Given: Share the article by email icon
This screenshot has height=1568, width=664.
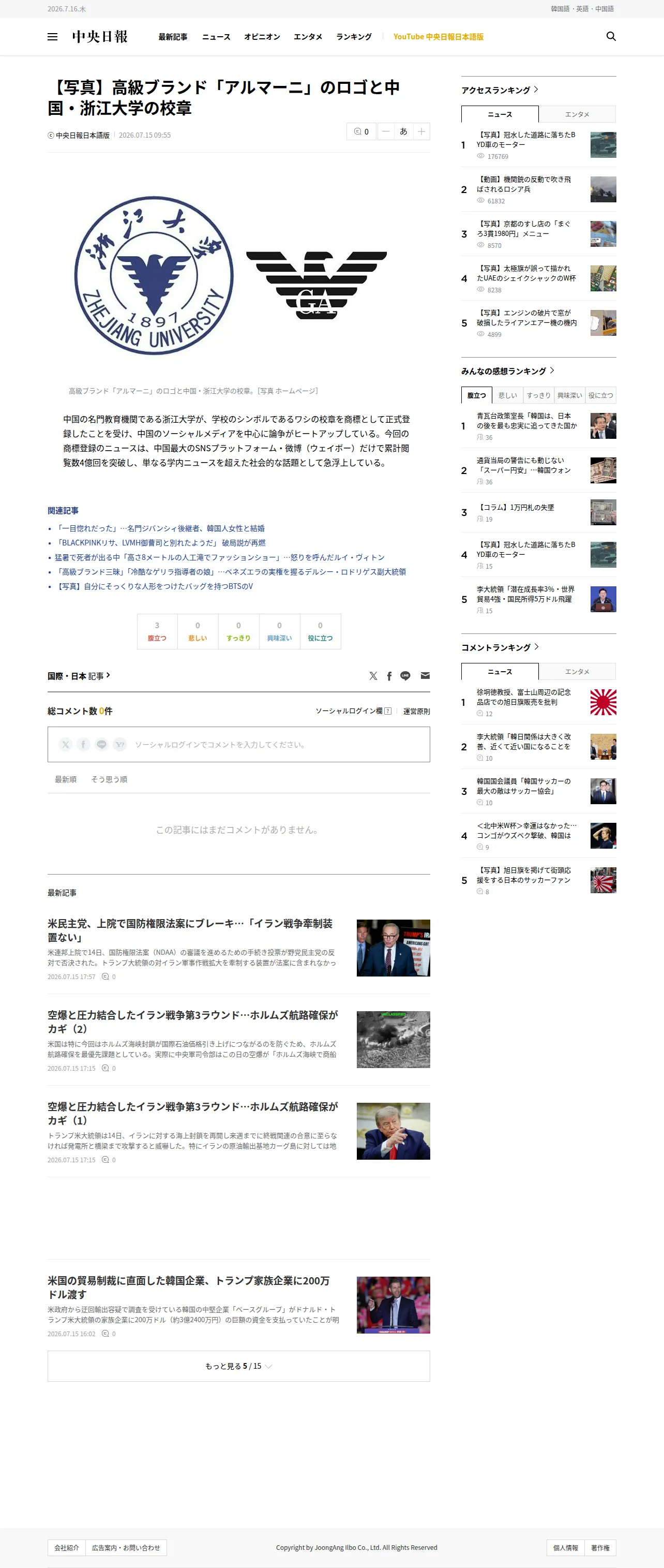Looking at the screenshot, I should pyautogui.click(x=425, y=676).
